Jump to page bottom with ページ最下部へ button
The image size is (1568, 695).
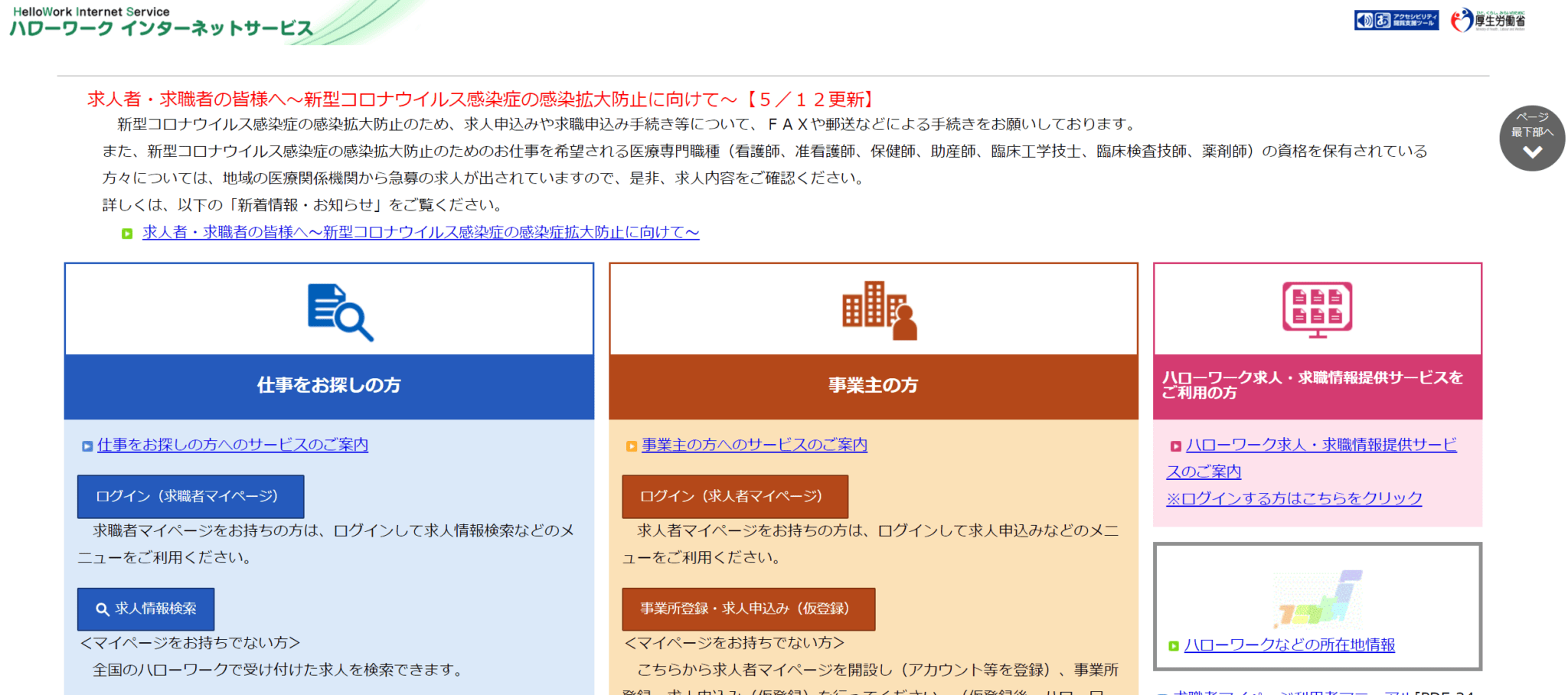(x=1531, y=139)
